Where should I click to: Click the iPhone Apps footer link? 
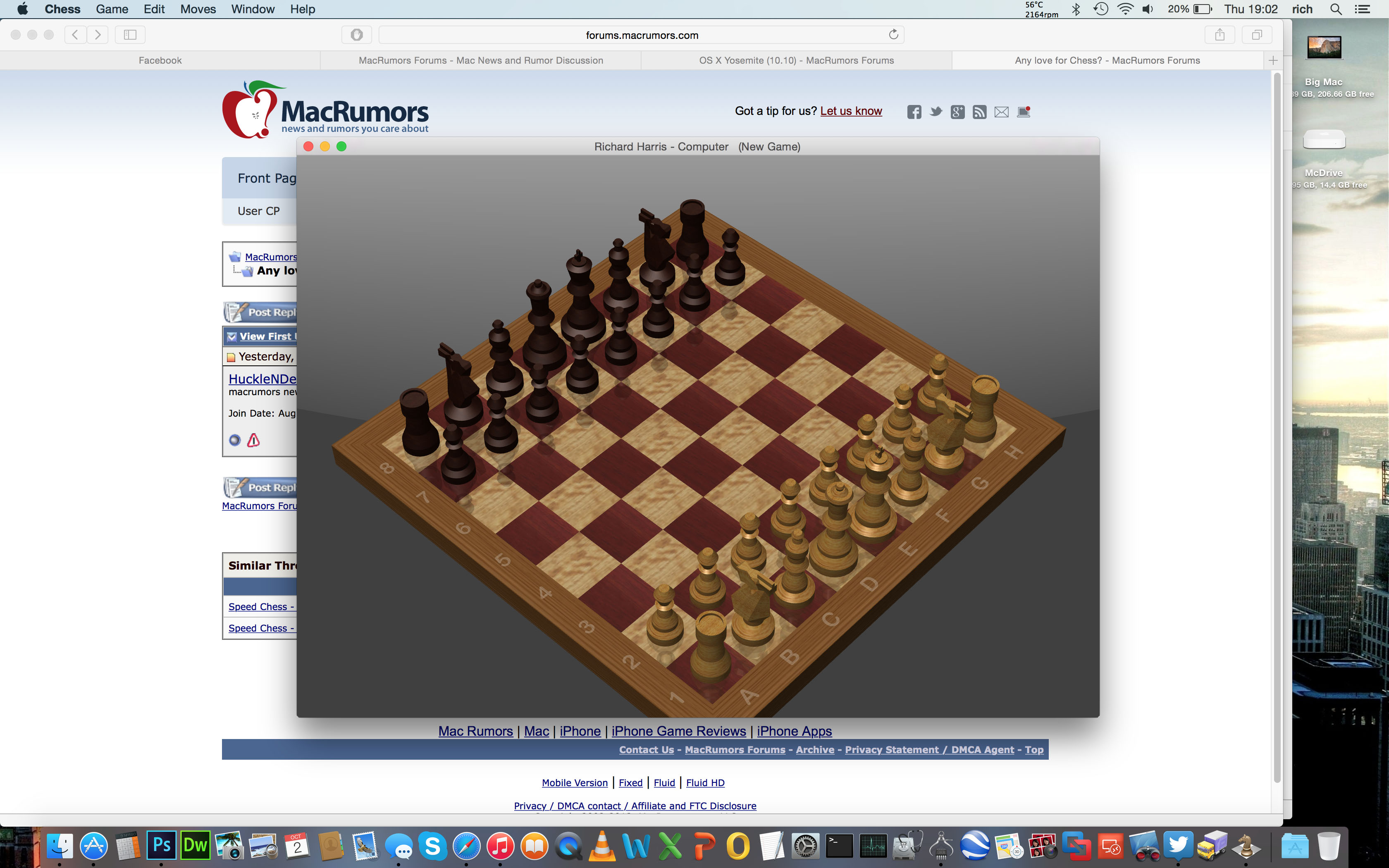coord(794,731)
